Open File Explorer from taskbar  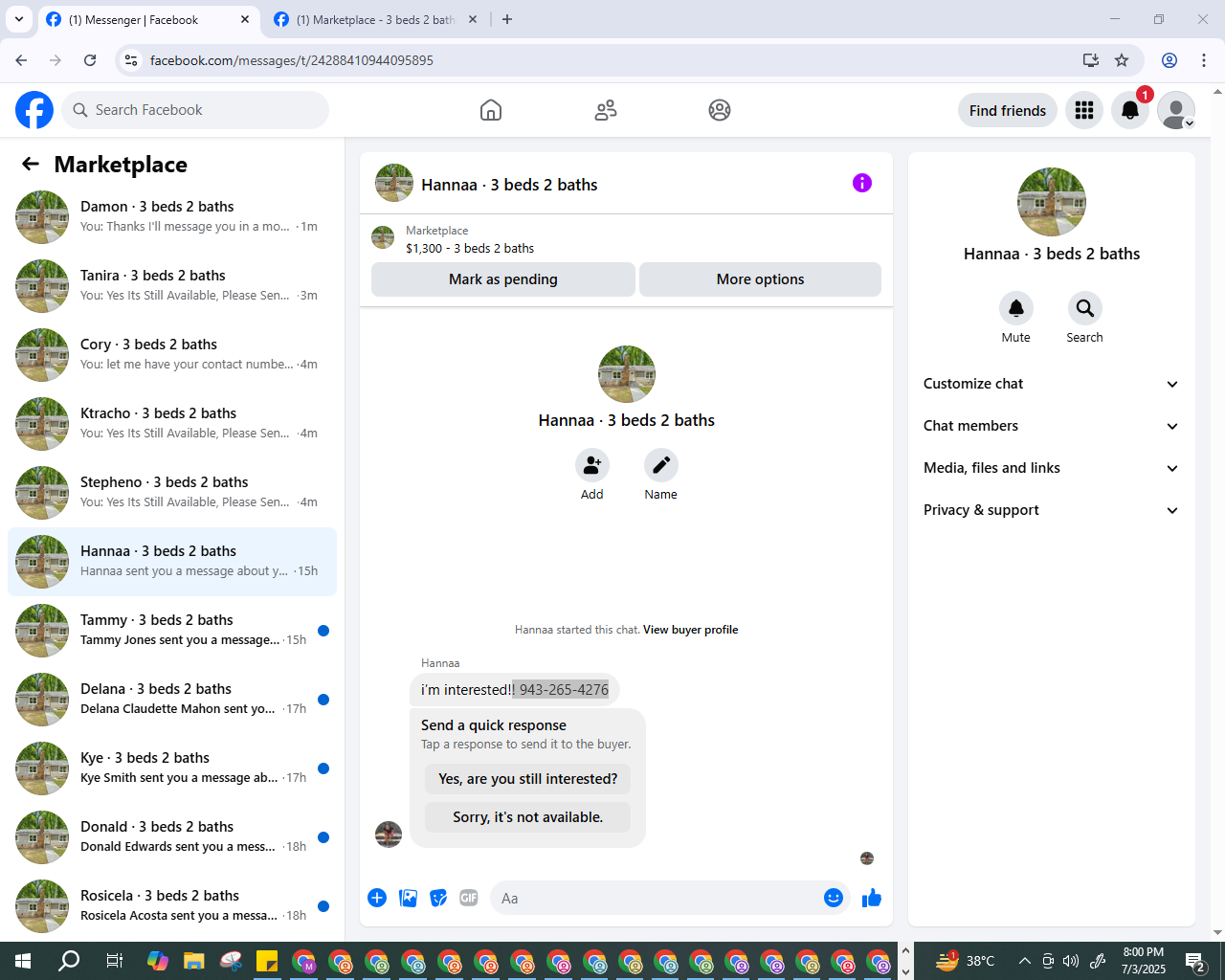click(x=194, y=961)
